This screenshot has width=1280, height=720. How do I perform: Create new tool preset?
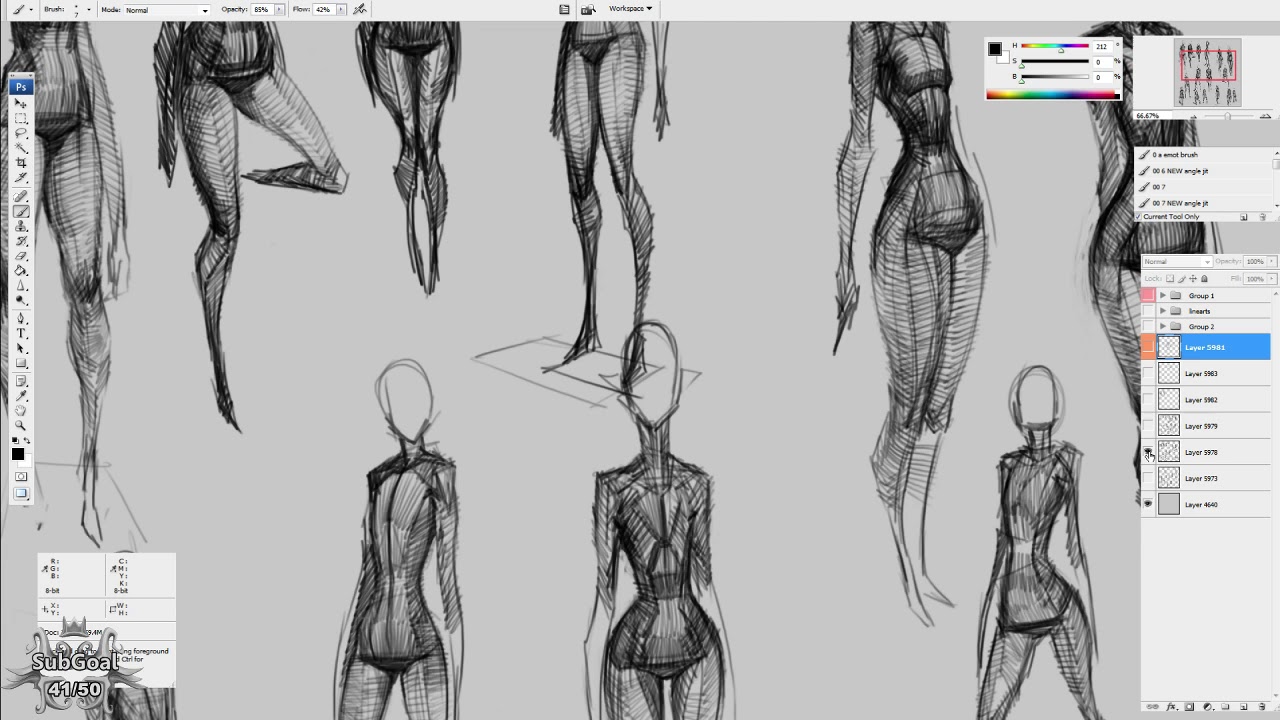1243,217
